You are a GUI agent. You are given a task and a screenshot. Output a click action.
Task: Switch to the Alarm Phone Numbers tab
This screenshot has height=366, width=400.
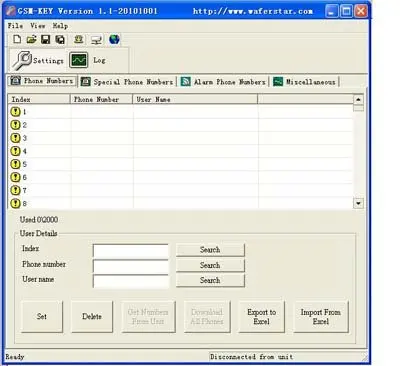(x=223, y=82)
